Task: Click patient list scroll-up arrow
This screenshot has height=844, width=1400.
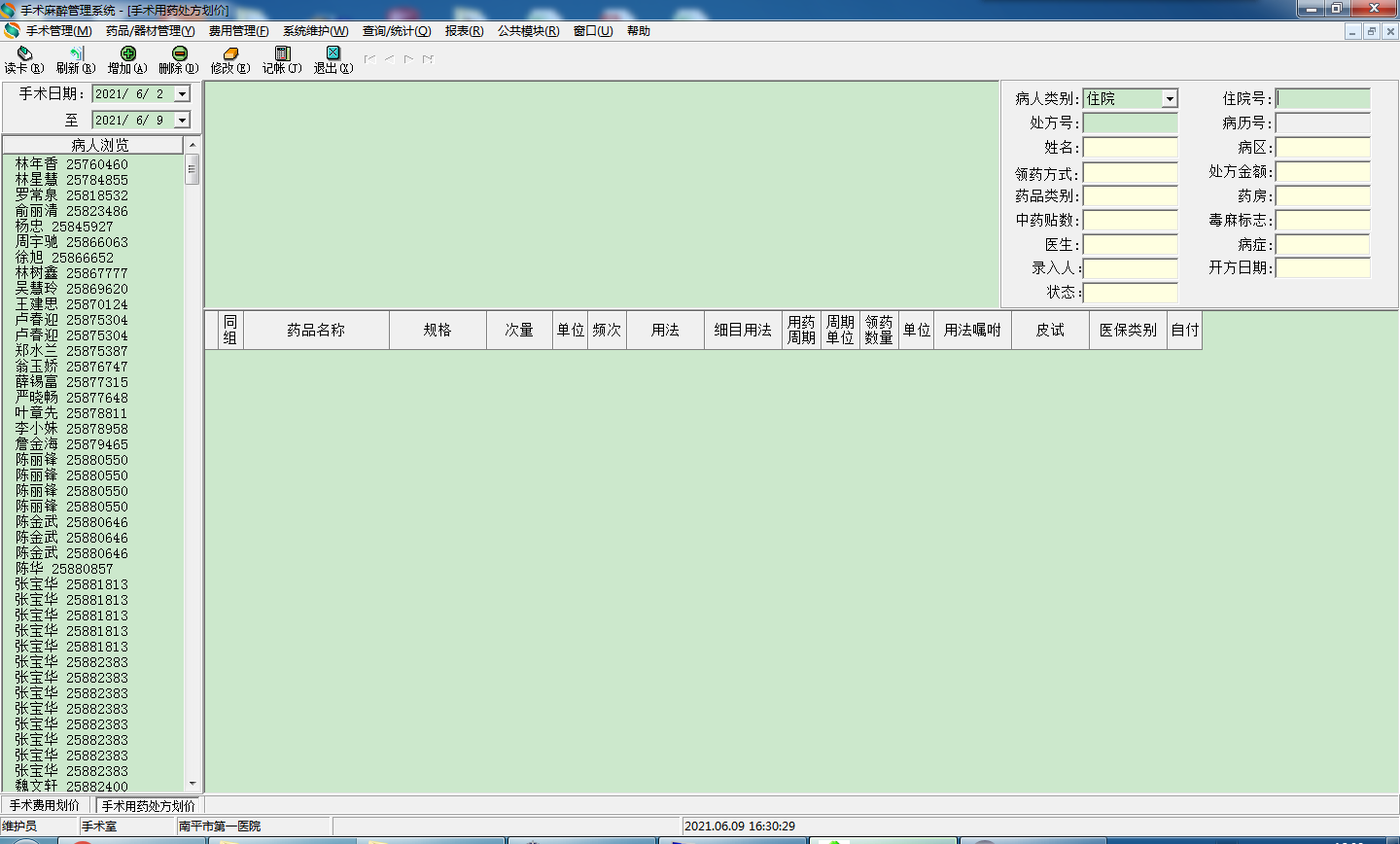Action: tap(192, 145)
